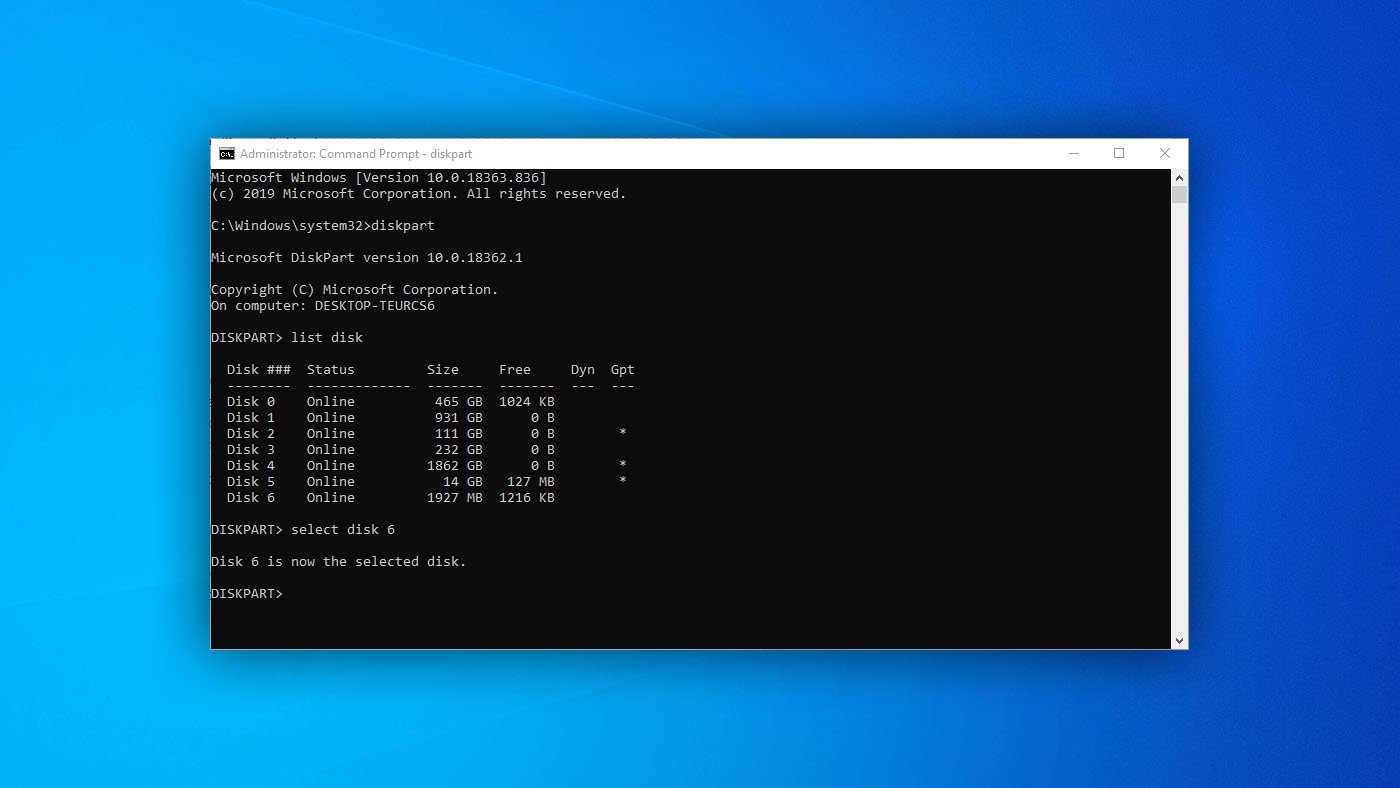Maximize the Command Prompt window
The image size is (1400, 788).
click(1119, 154)
